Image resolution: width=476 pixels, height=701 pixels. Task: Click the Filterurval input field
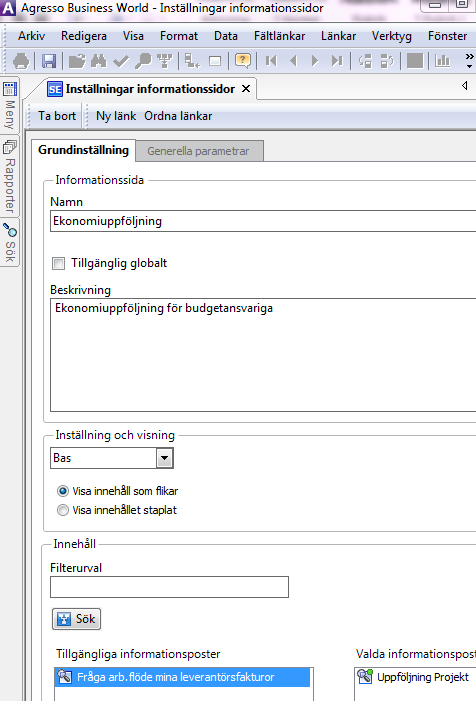point(169,587)
